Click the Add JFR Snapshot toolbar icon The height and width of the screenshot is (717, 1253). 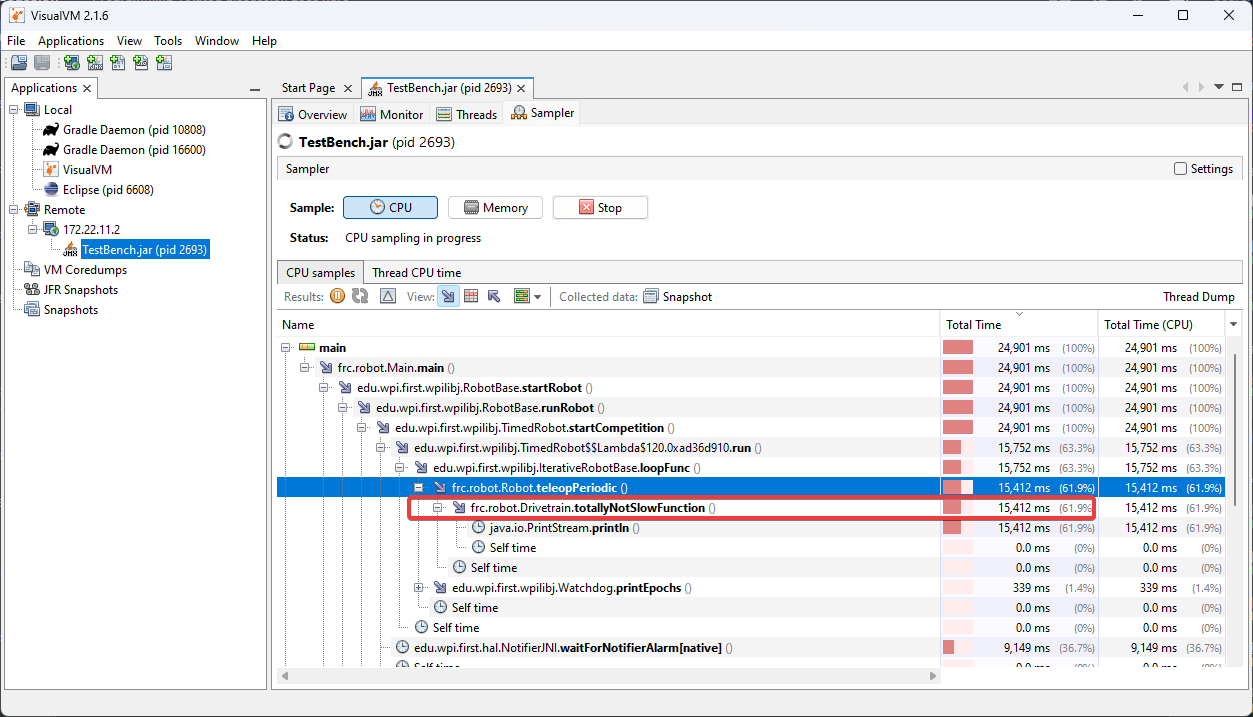click(x=141, y=62)
